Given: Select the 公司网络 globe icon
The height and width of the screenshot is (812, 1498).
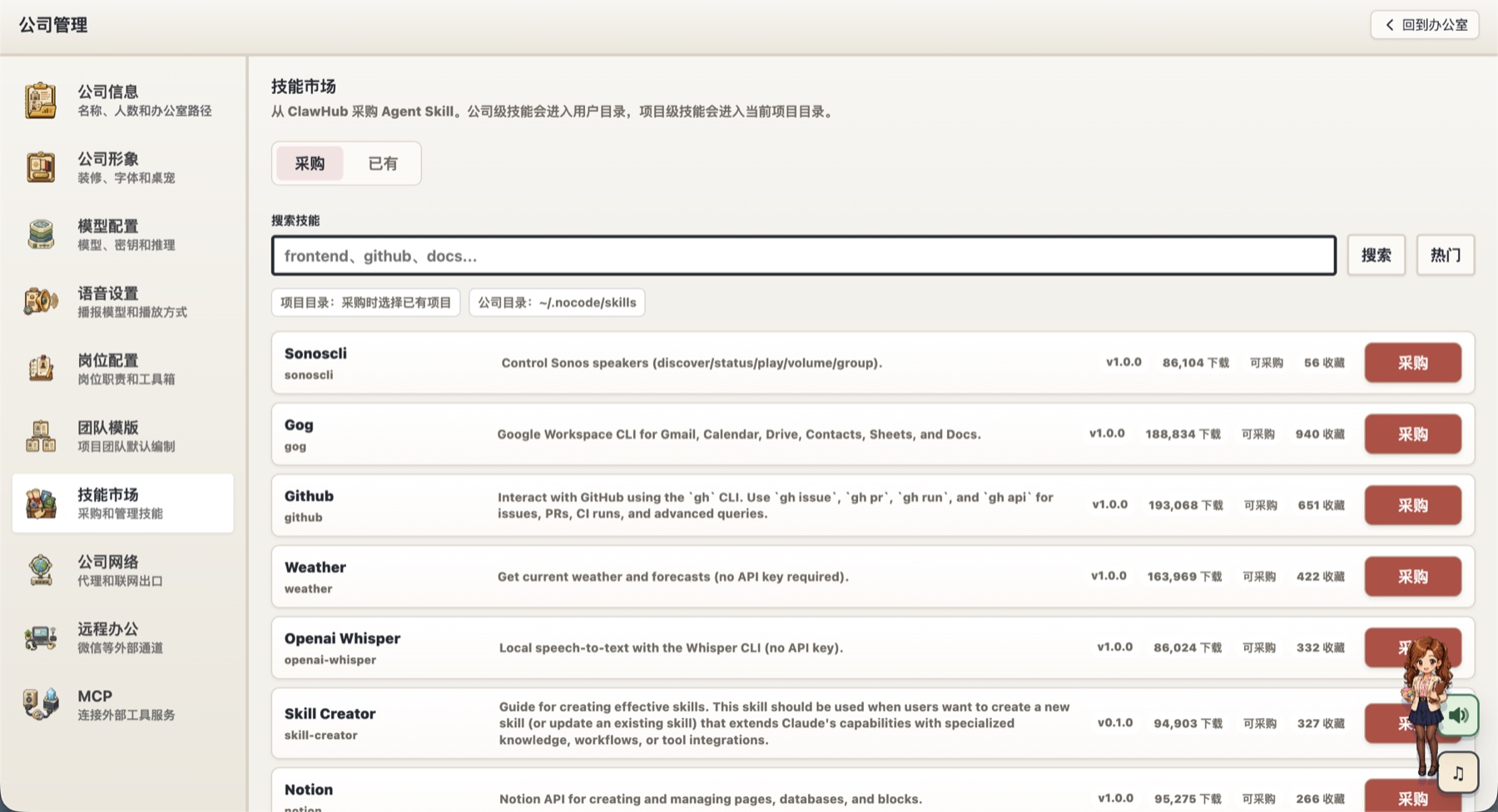Looking at the screenshot, I should [x=40, y=570].
